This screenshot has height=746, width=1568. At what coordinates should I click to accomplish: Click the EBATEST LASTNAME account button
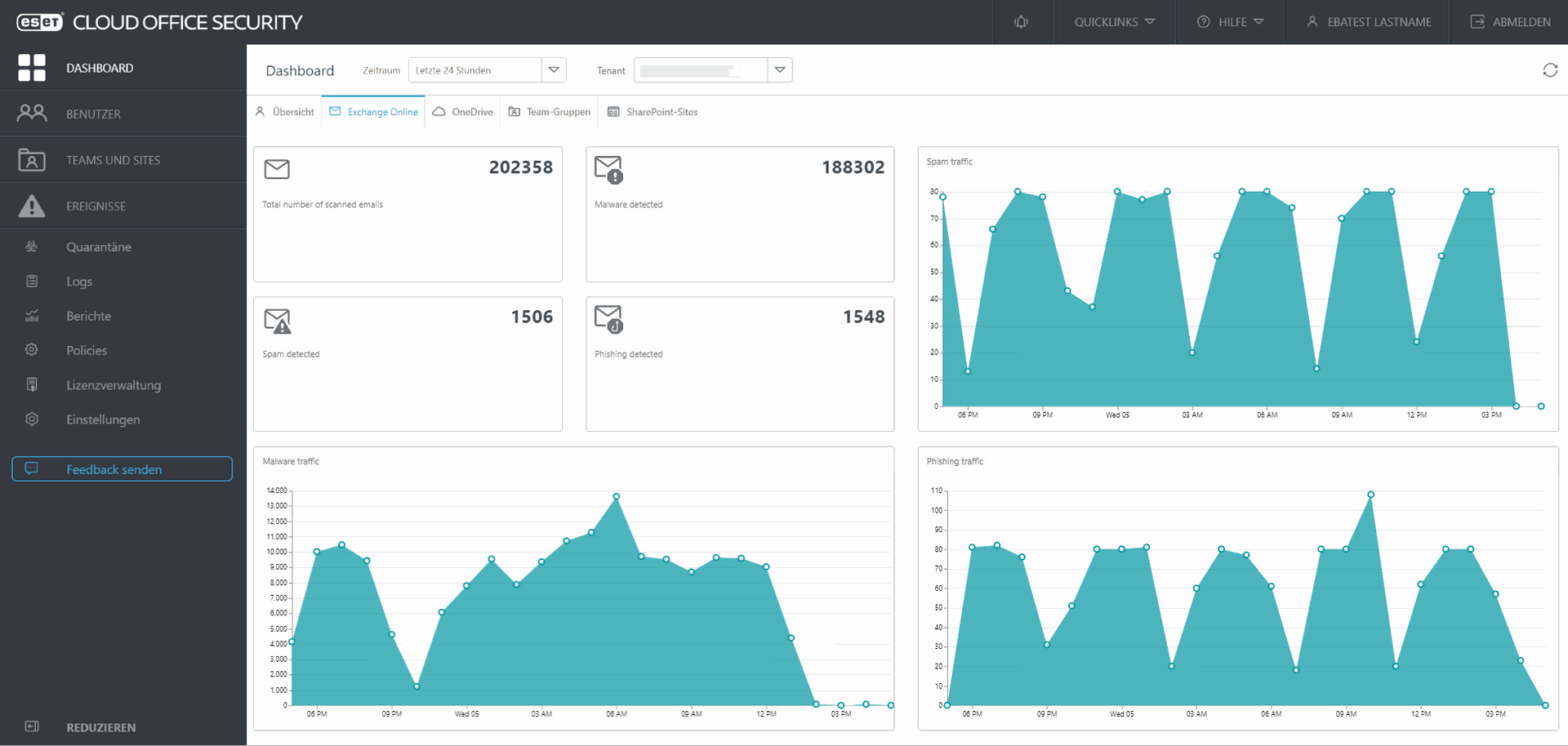click(x=1368, y=22)
